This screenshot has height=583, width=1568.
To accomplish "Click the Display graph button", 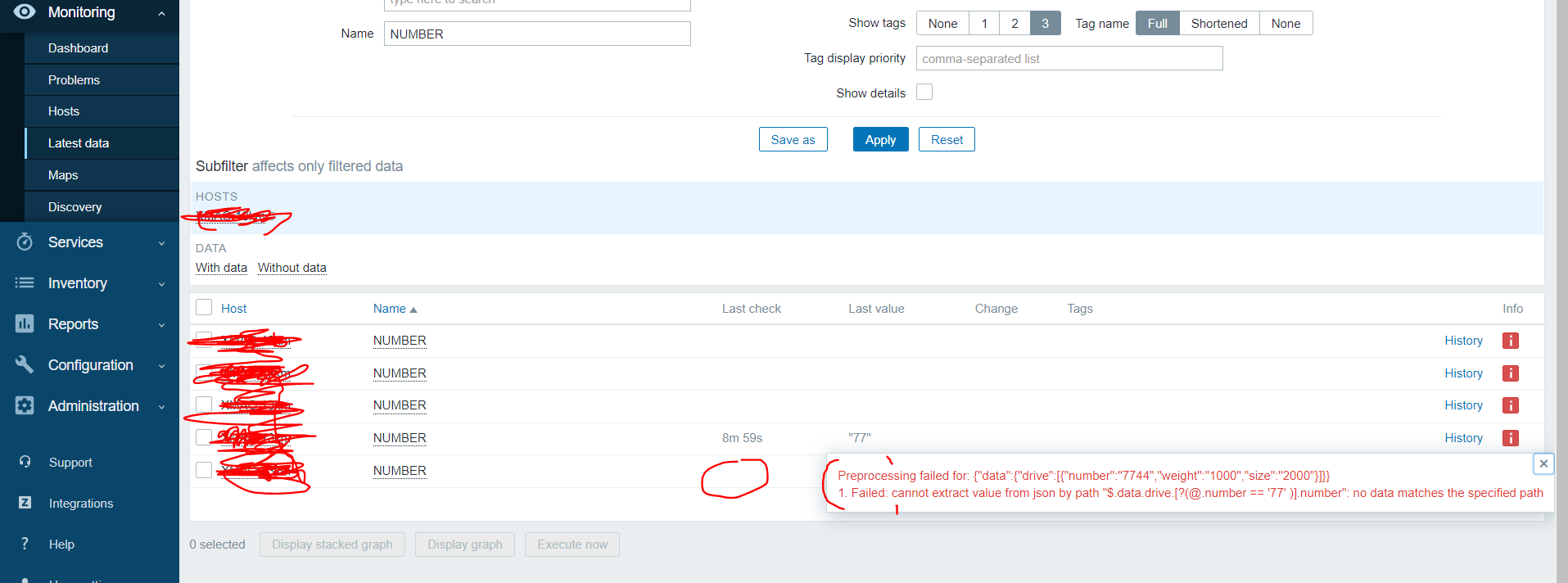I will tap(465, 545).
